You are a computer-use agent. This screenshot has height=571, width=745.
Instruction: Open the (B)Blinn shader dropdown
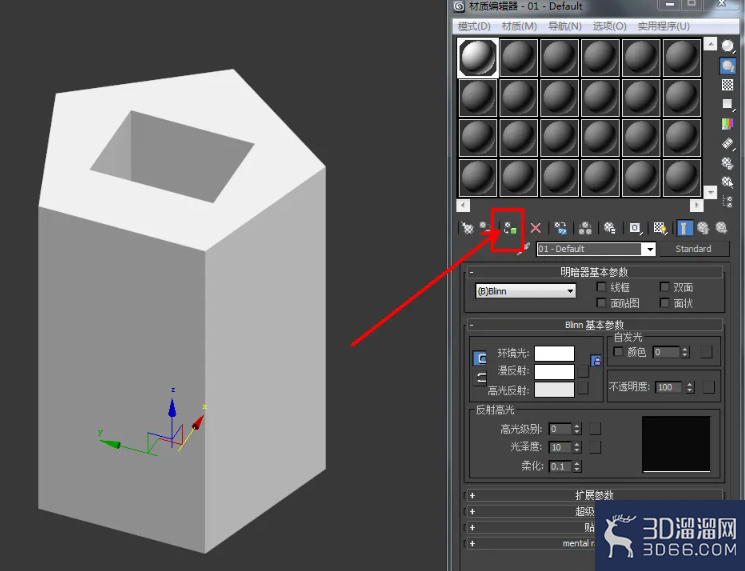pos(525,291)
